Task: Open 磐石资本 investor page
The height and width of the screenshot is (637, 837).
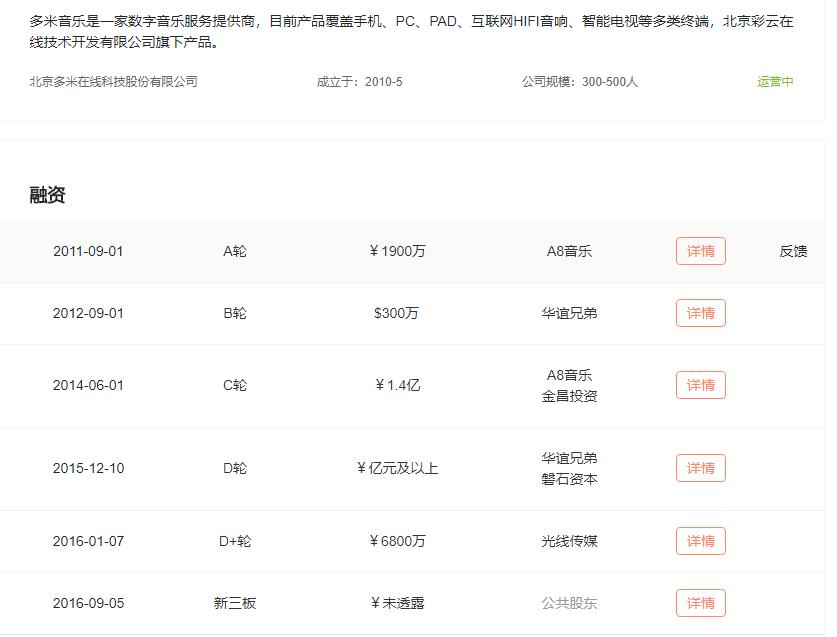Action: point(572,479)
